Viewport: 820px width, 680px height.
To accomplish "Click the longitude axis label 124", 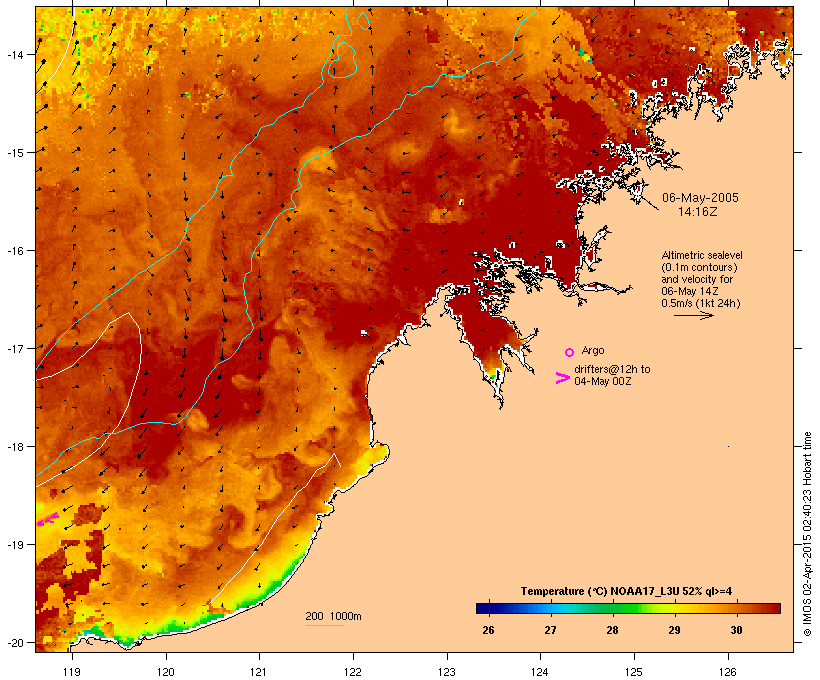I will pyautogui.click(x=540, y=672).
